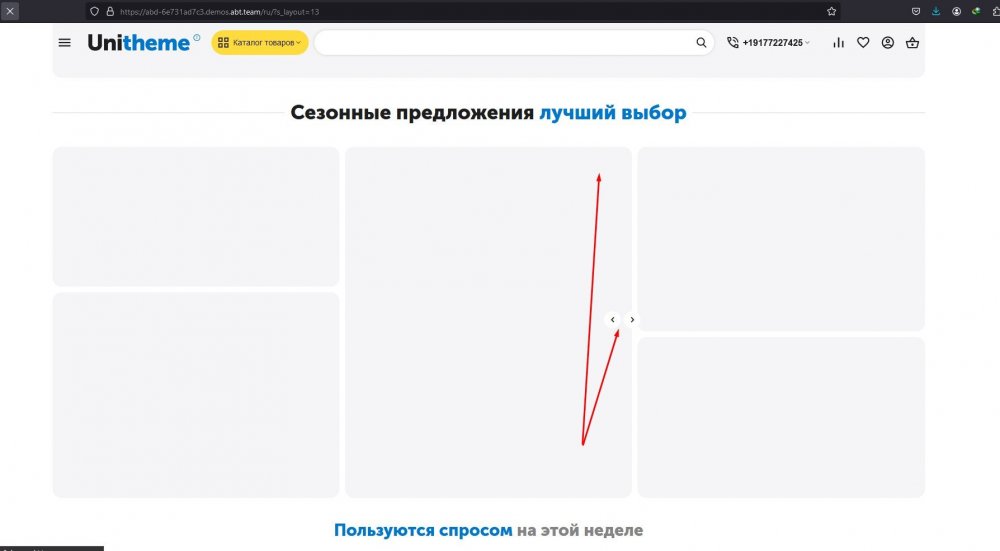Click the small info circle by the logo
This screenshot has height=551, width=1000.
pos(196,38)
